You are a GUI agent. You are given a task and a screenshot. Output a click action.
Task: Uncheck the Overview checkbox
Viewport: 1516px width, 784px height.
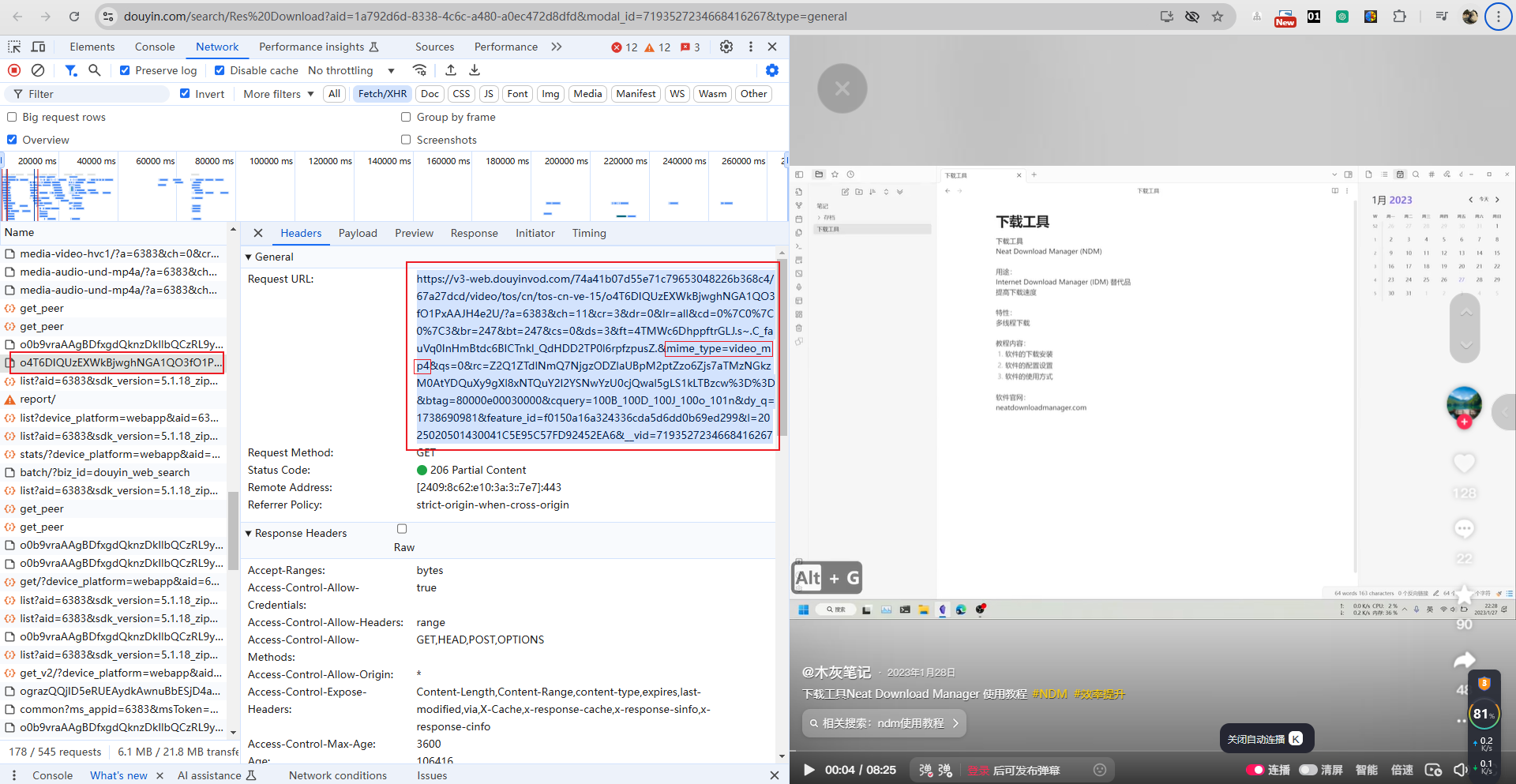(12, 140)
